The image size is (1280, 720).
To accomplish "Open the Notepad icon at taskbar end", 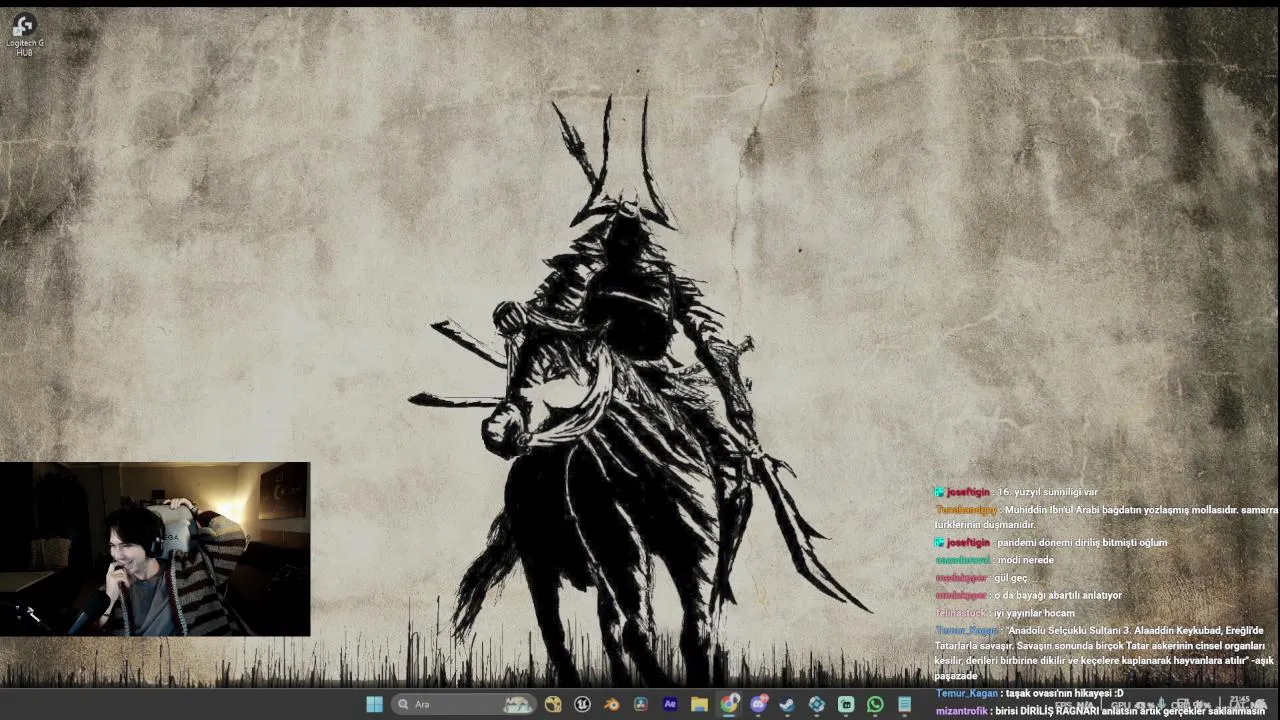I will pyautogui.click(x=905, y=704).
